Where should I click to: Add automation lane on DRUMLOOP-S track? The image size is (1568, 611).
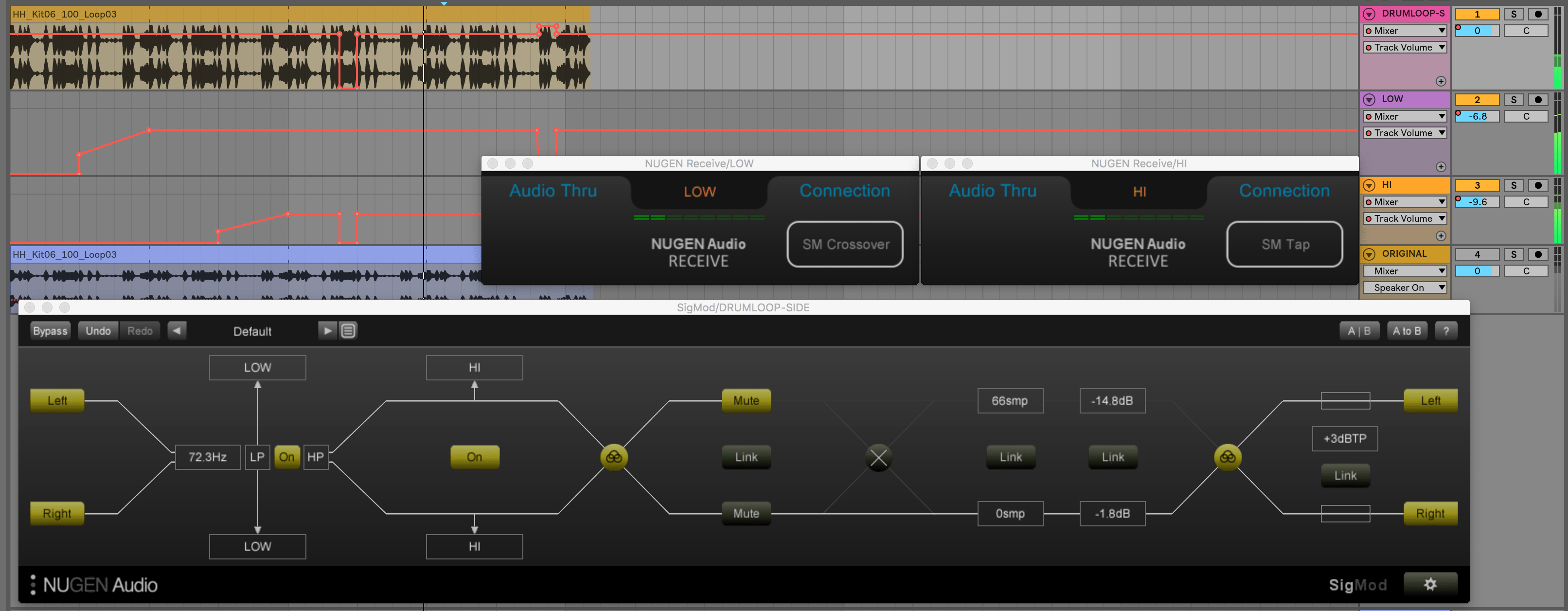click(x=1440, y=81)
